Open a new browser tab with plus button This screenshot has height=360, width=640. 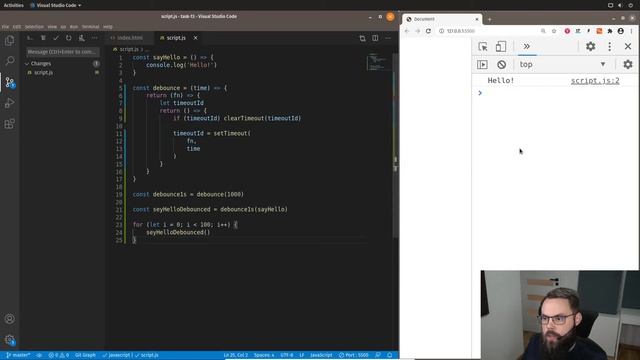pyautogui.click(x=489, y=19)
